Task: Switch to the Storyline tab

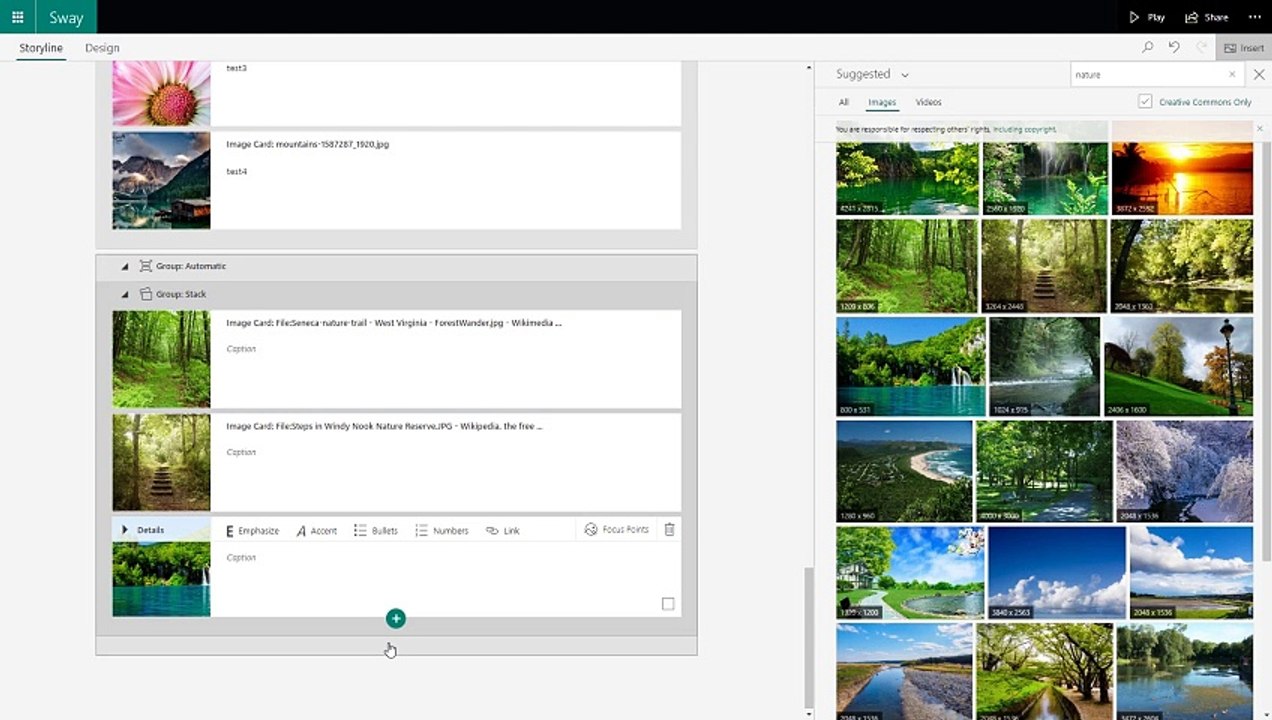Action: pos(41,48)
